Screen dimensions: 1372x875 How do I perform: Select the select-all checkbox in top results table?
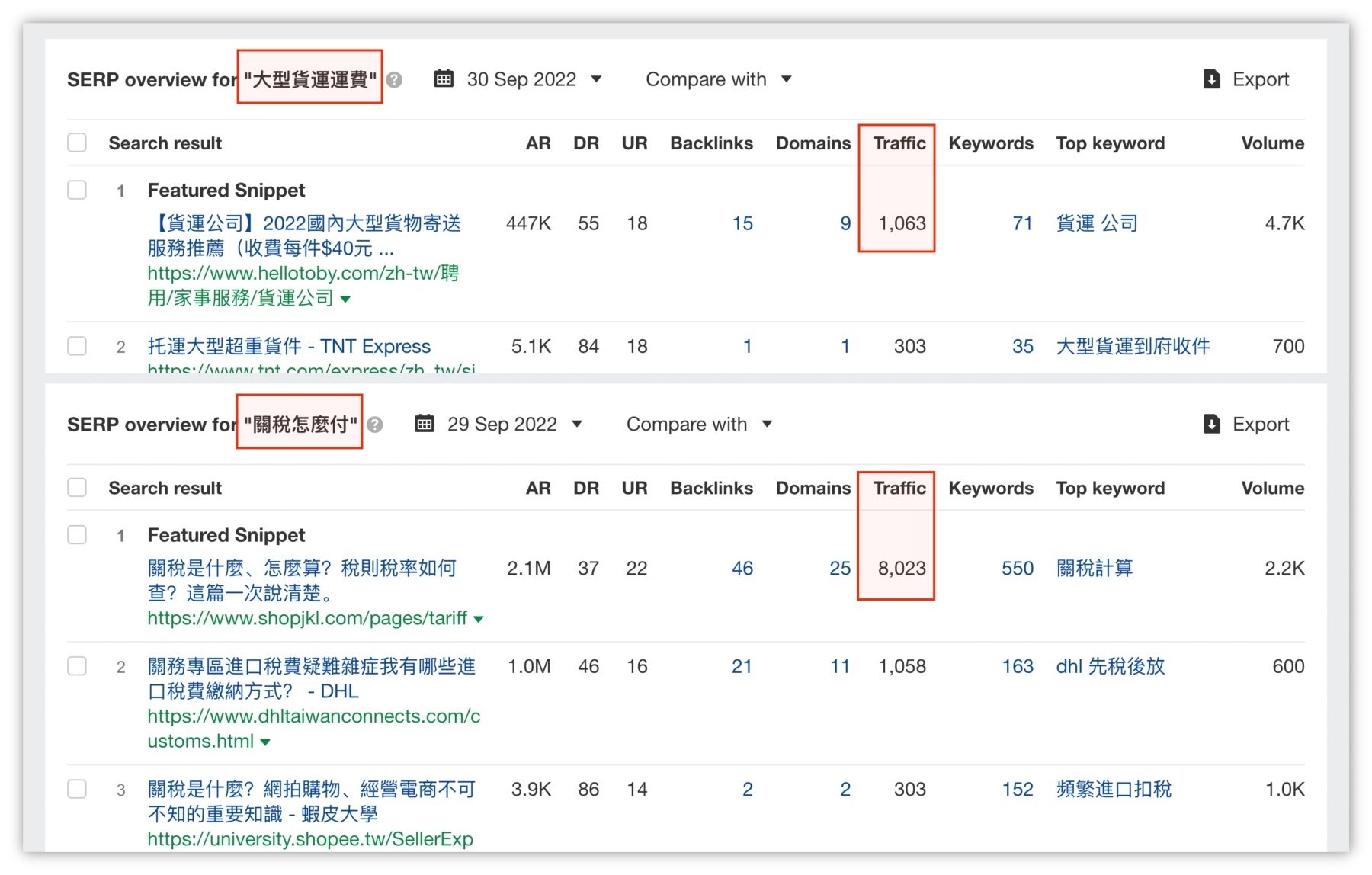coord(77,143)
